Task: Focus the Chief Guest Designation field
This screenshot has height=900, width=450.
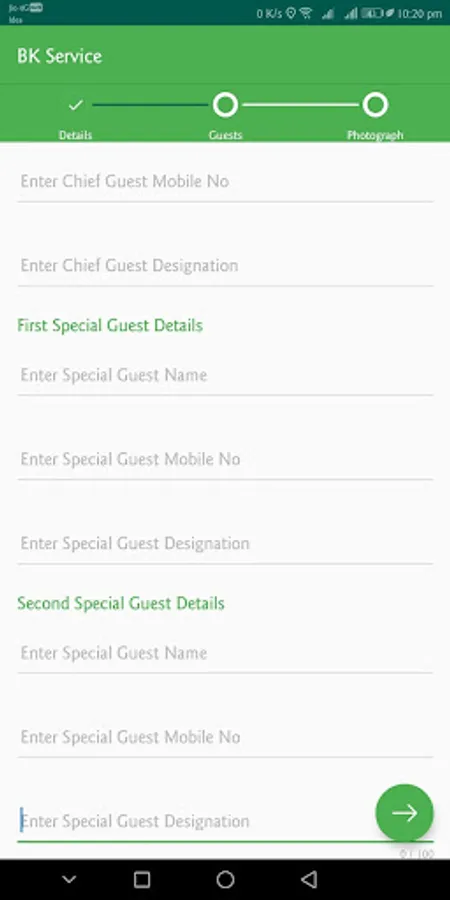Action: coord(225,266)
